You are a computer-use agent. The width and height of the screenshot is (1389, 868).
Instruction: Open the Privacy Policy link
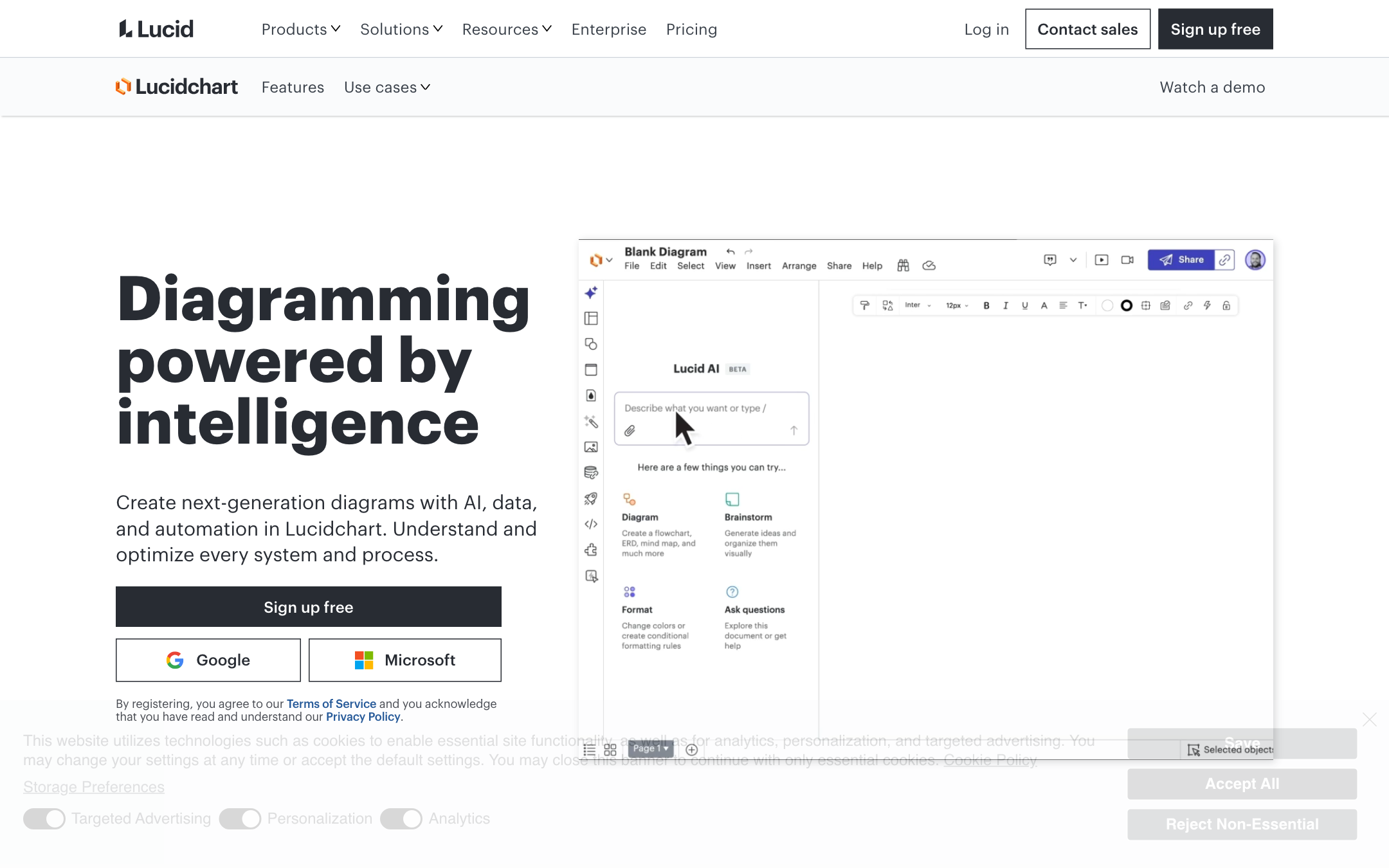(363, 716)
